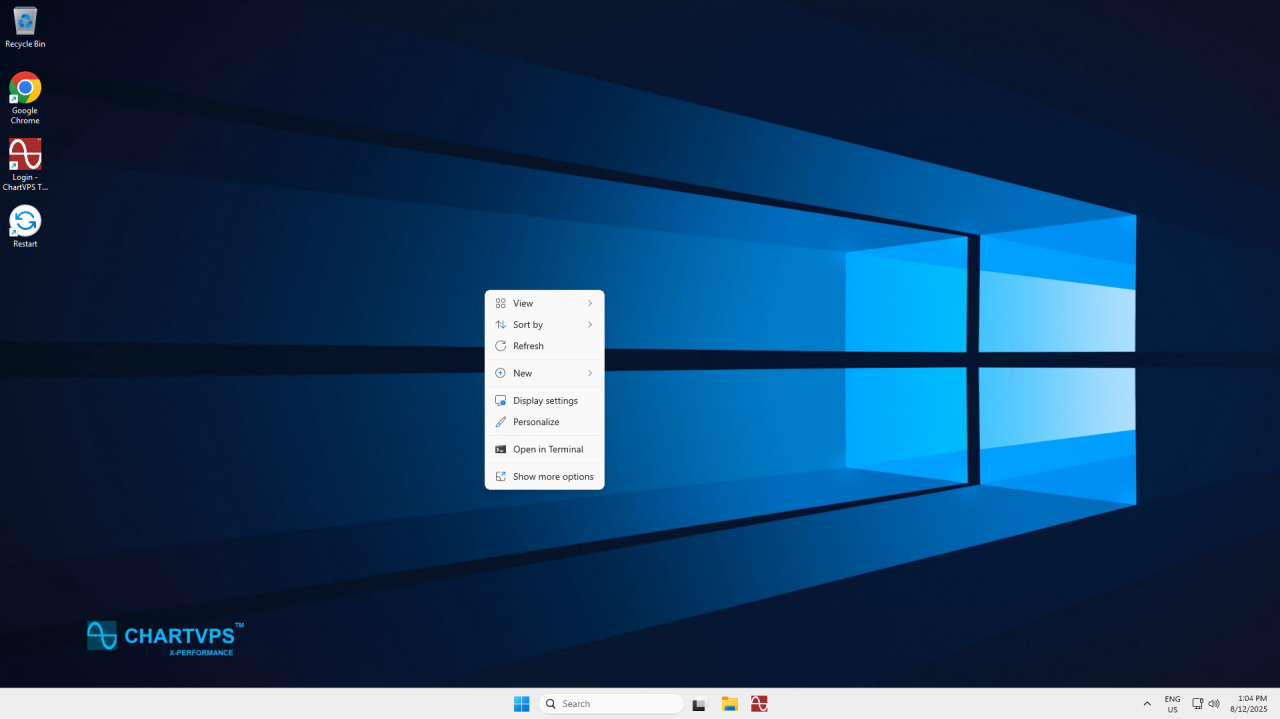Open the Windows Start button
This screenshot has width=1280, height=719.
click(521, 704)
